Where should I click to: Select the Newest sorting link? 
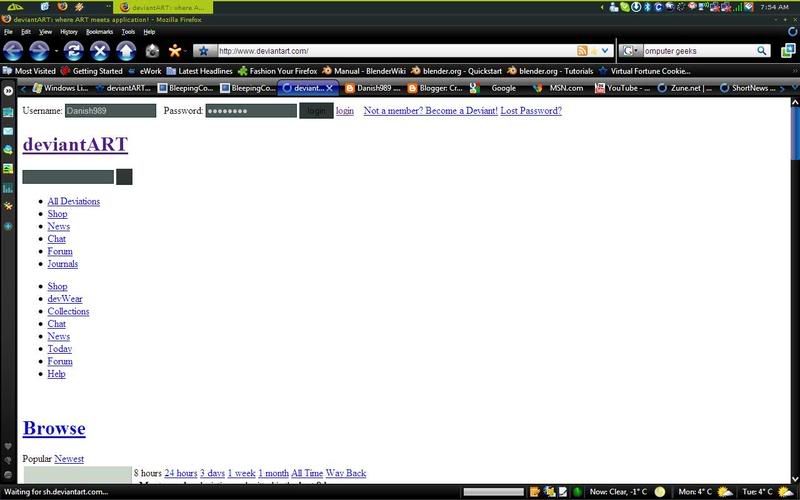pos(69,459)
